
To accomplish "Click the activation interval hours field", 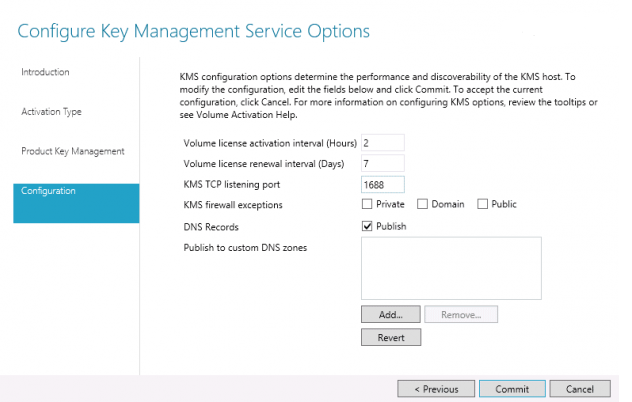I will [x=382, y=143].
